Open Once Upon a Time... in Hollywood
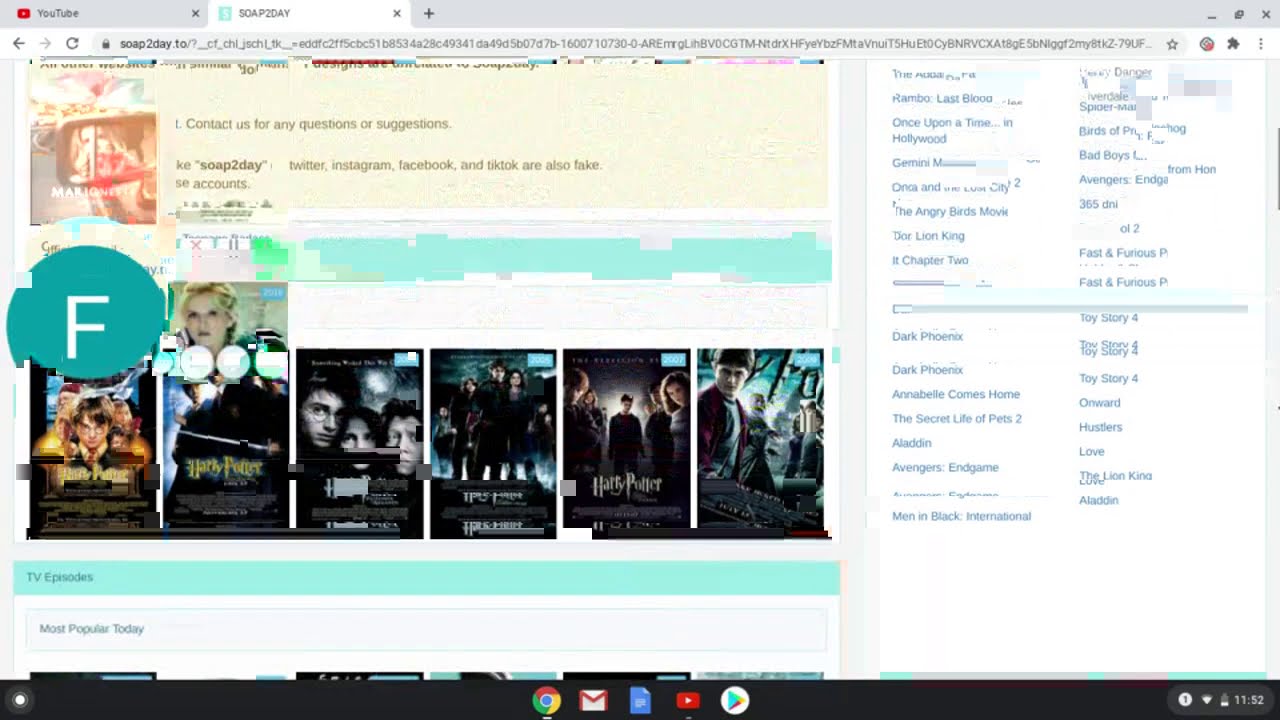This screenshot has width=1280, height=720. tap(952, 130)
